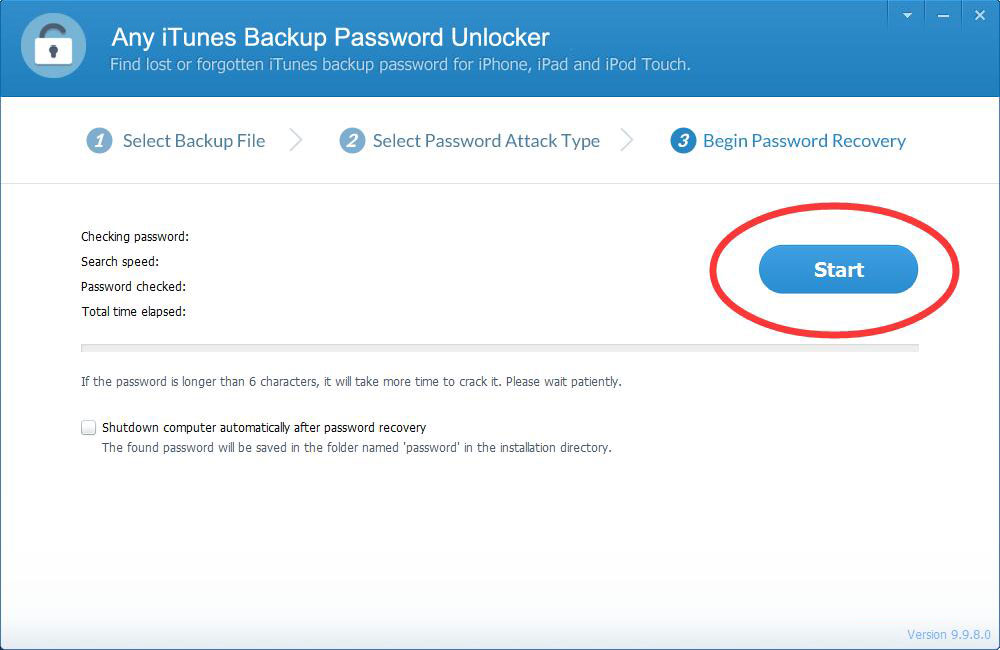This screenshot has height=650, width=1000.
Task: Click the padlock app logo icon
Action: point(53,46)
